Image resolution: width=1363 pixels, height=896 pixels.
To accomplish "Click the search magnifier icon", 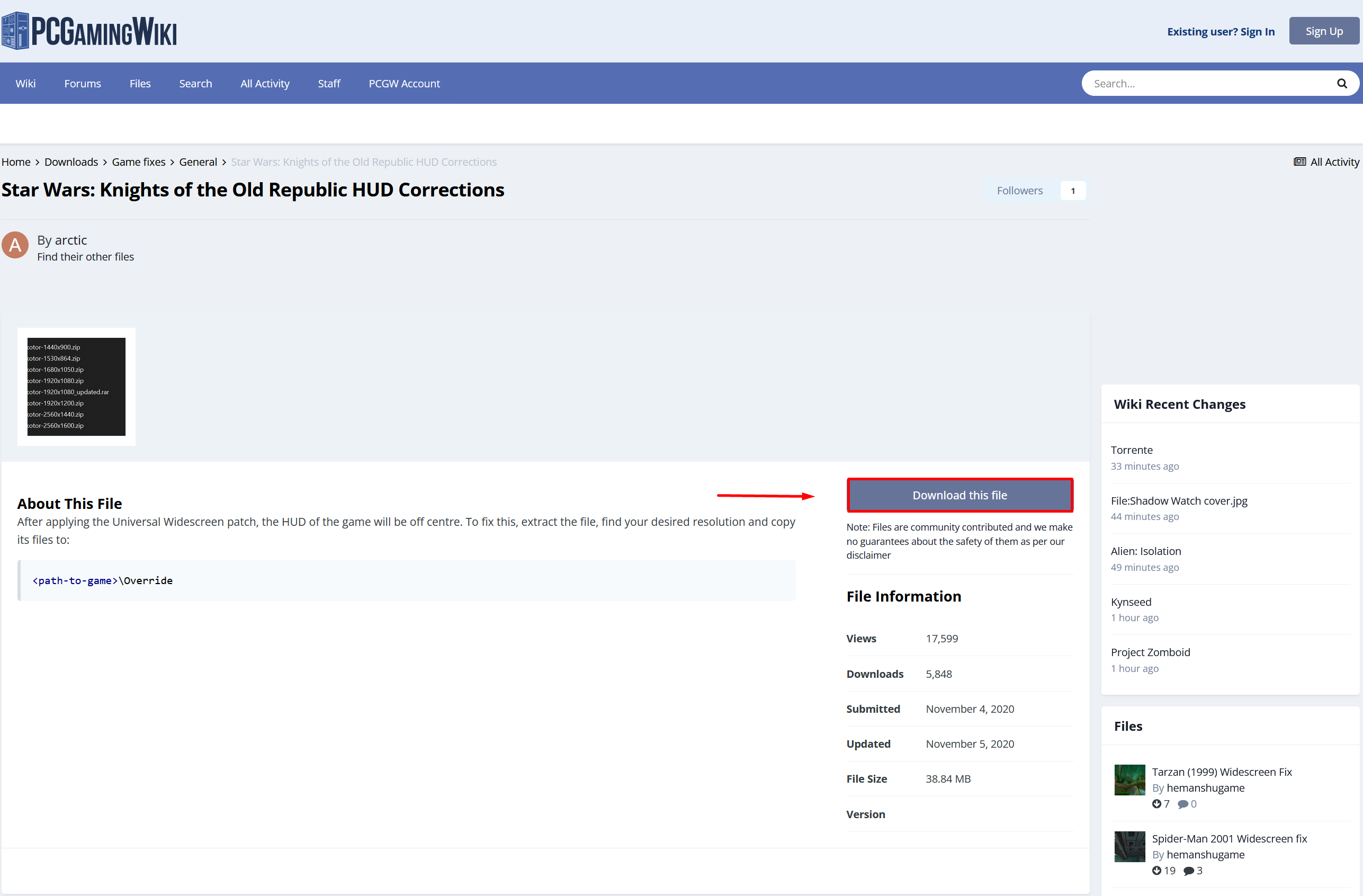I will coord(1341,84).
